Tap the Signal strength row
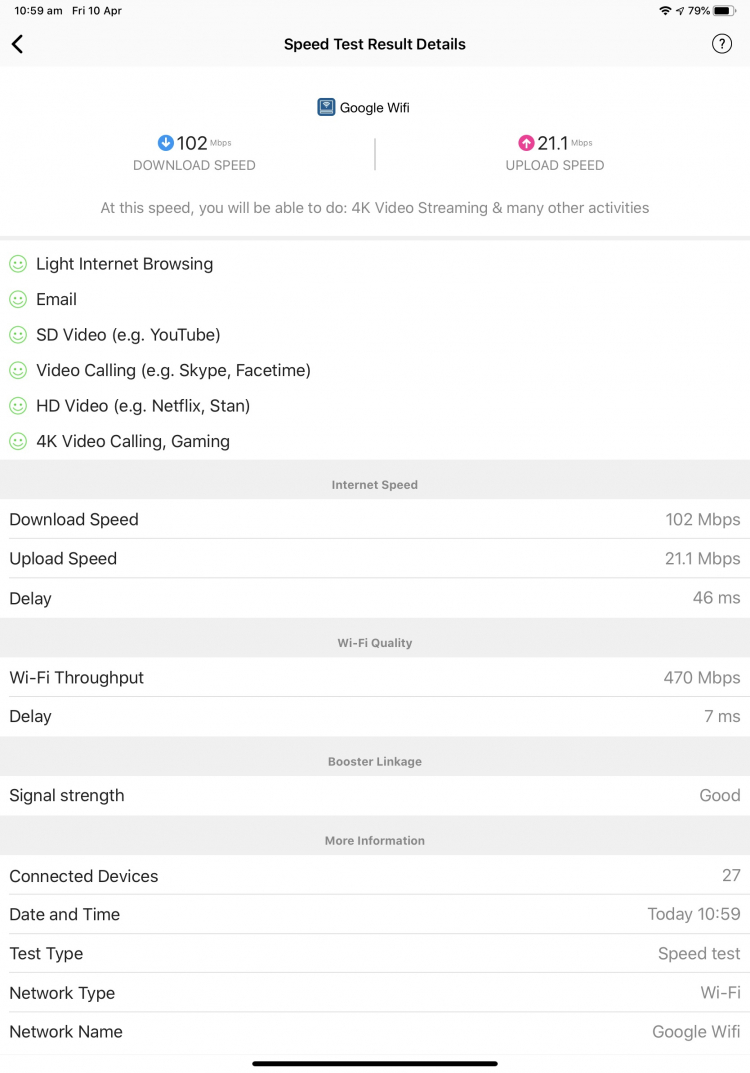The width and height of the screenshot is (750, 1073). [375, 795]
